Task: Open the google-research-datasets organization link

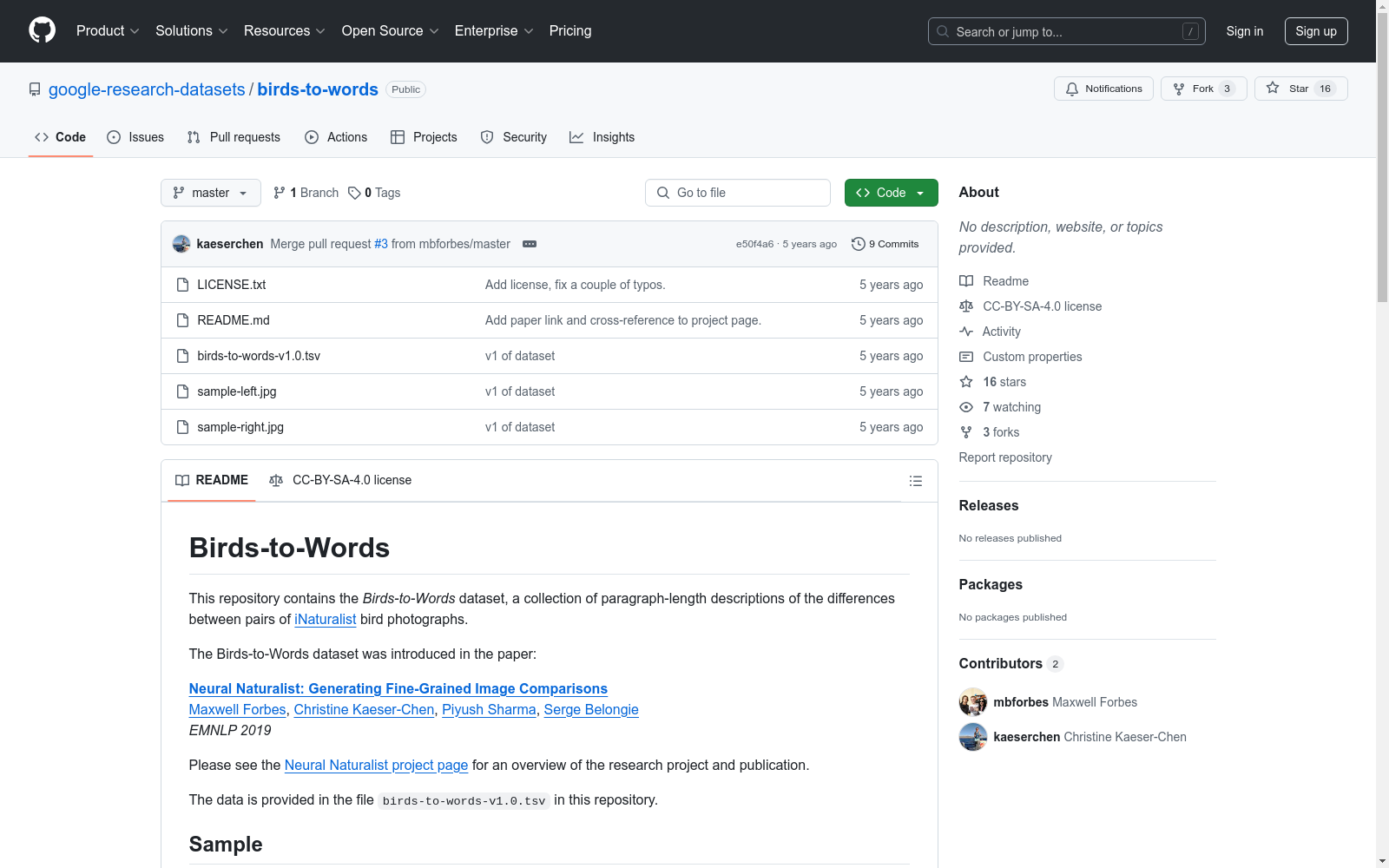Action: pyautogui.click(x=147, y=89)
